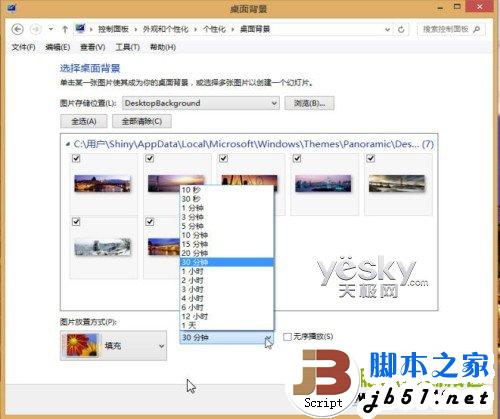Viewport: 500px width, 419px height.
Task: Uncheck the fourth wallpaper checkbox (blue skyline)
Action: point(297,158)
